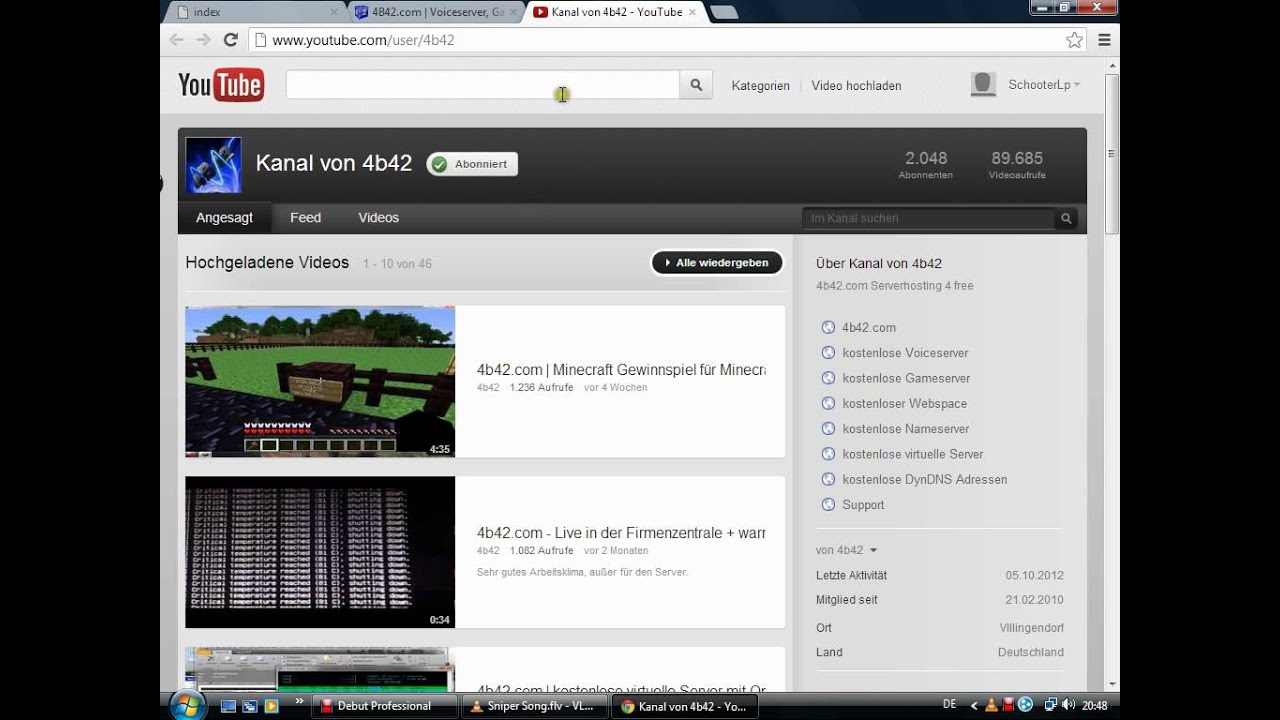Click the magnifier in channel search box
Screen dimensions: 1280x720
click(x=1066, y=218)
